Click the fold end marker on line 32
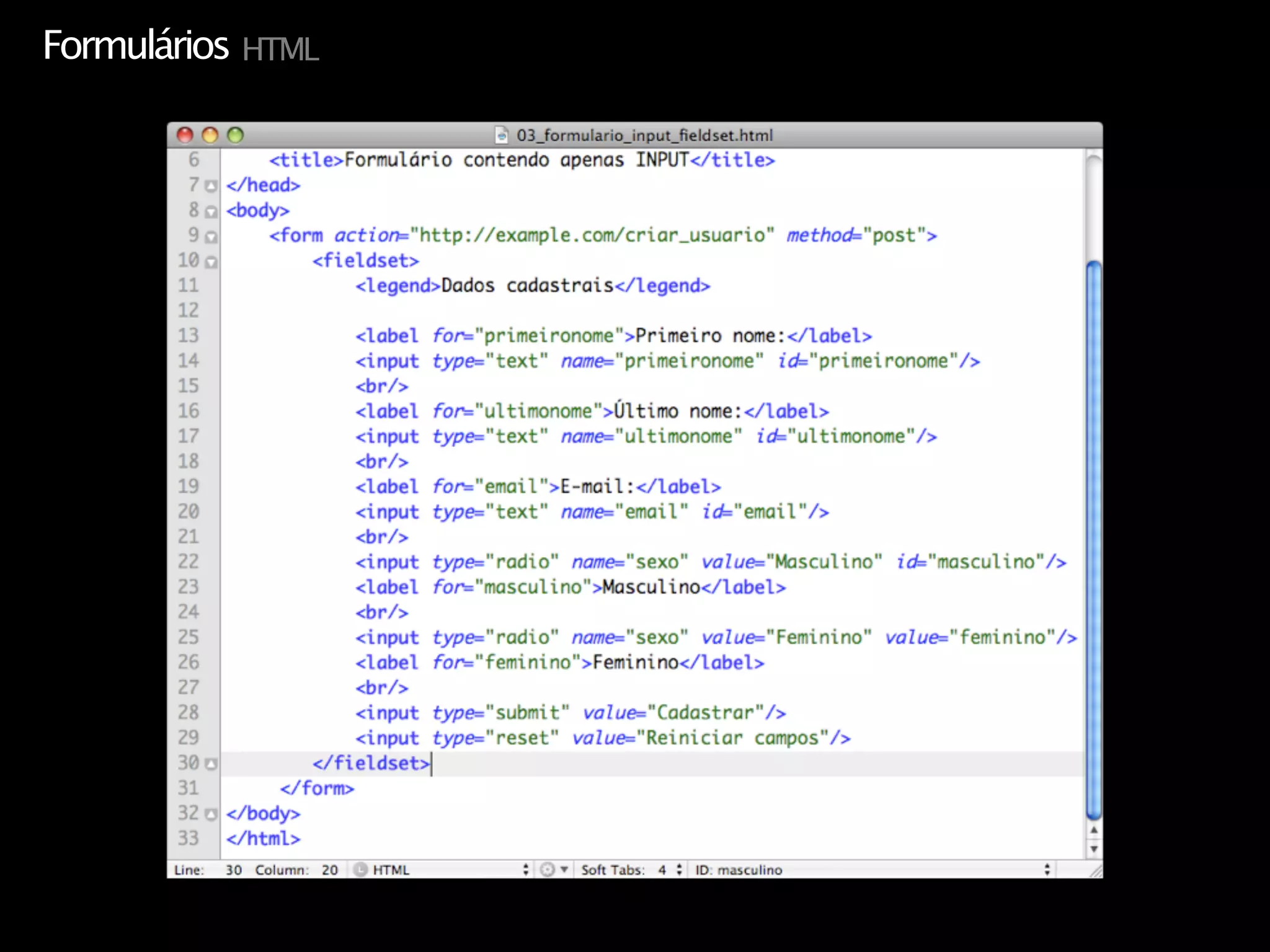The height and width of the screenshot is (952, 1270). [x=211, y=814]
